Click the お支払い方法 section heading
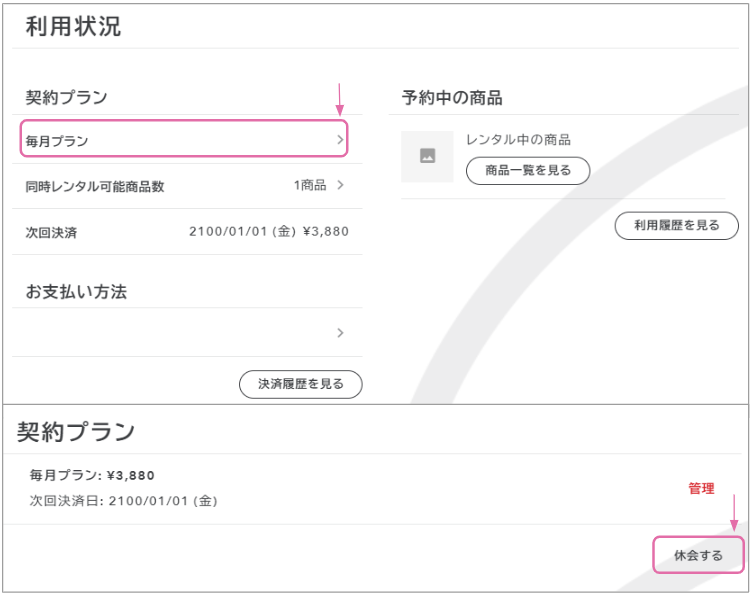 [76, 292]
